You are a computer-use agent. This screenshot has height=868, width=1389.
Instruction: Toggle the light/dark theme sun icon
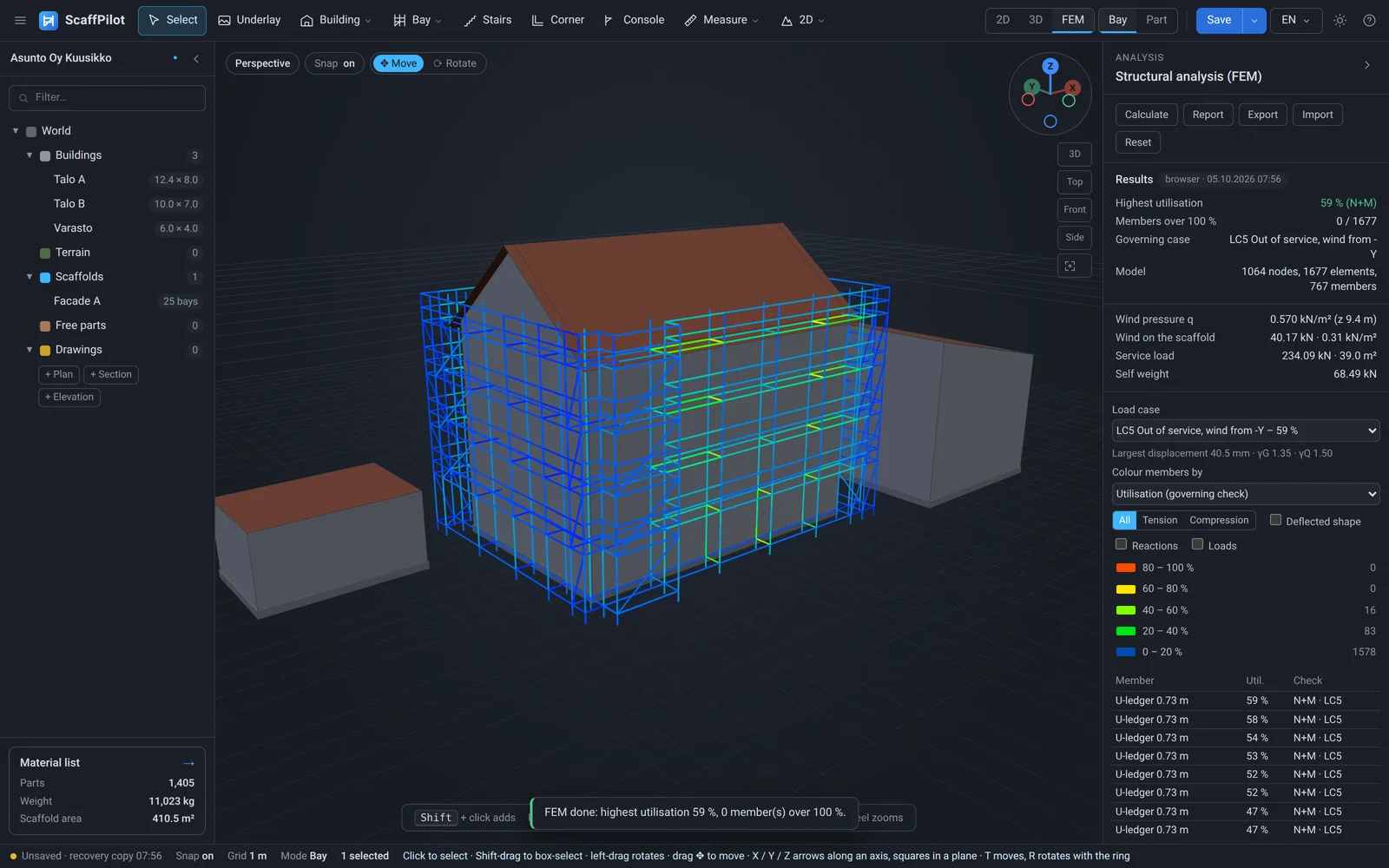pos(1340,20)
